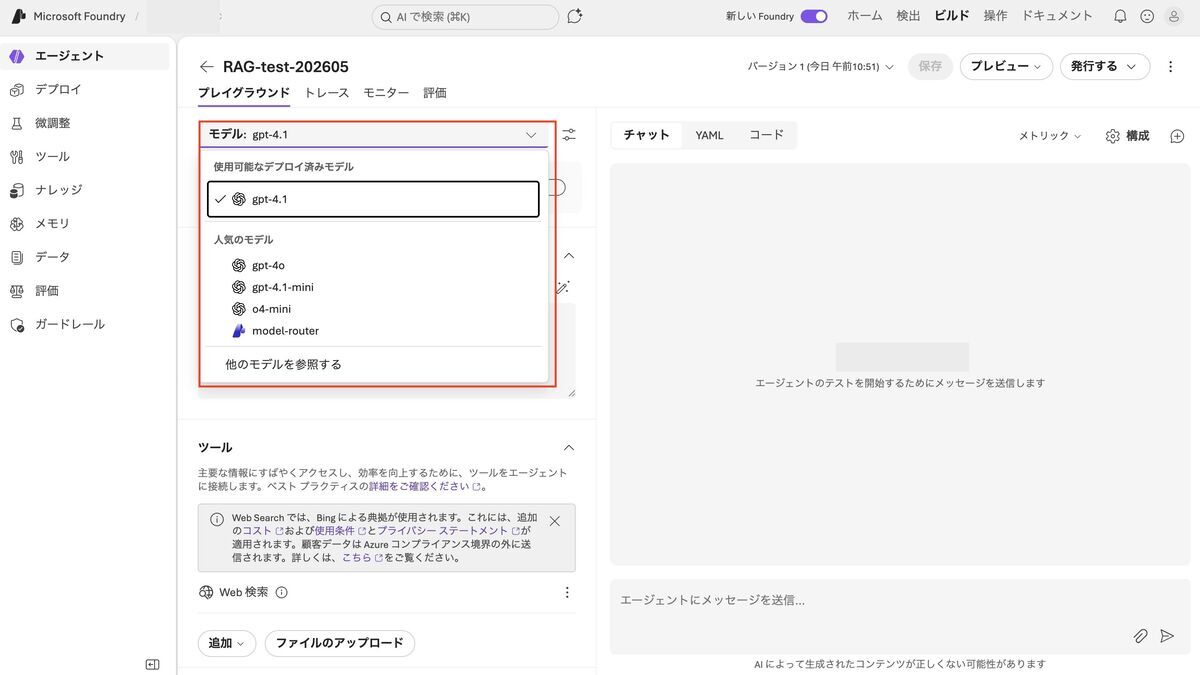Click the model settings sliders icon
Image resolution: width=1200 pixels, height=675 pixels.
(x=569, y=135)
